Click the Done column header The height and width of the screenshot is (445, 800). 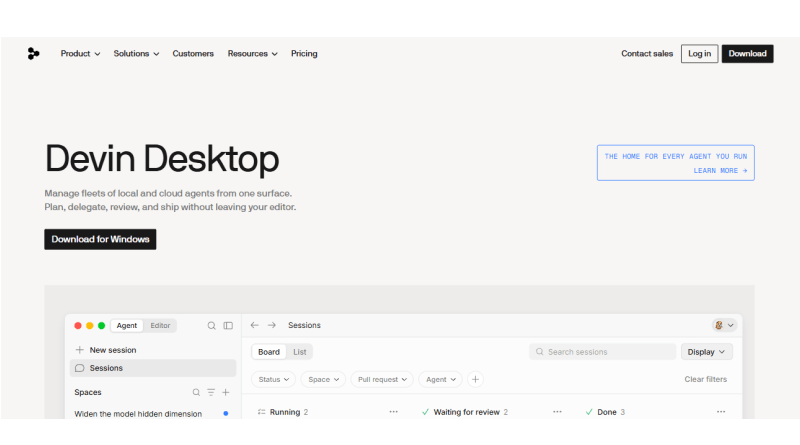pyautogui.click(x=605, y=412)
